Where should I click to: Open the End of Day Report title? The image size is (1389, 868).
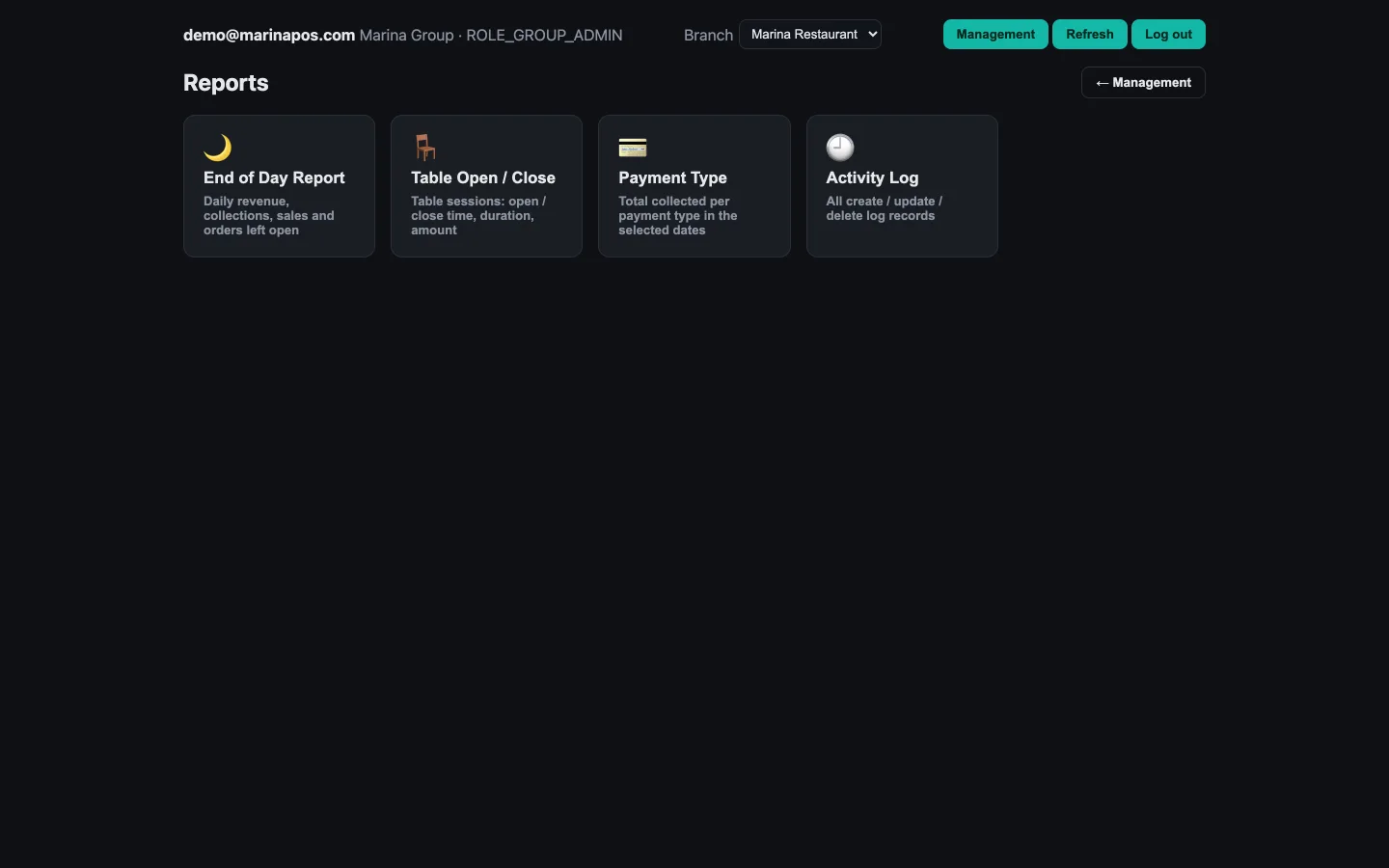click(274, 177)
